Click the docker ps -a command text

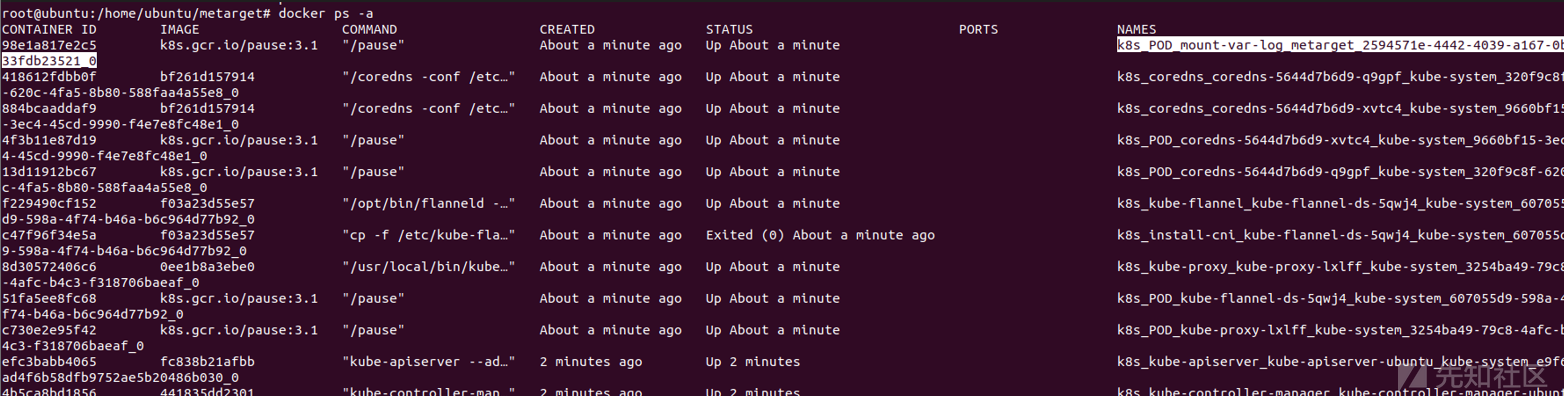point(334,13)
